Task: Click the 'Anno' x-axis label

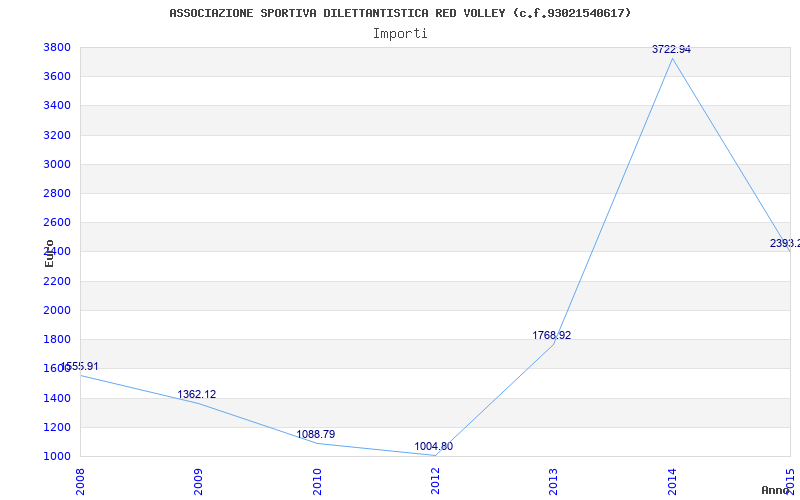Action: click(776, 490)
